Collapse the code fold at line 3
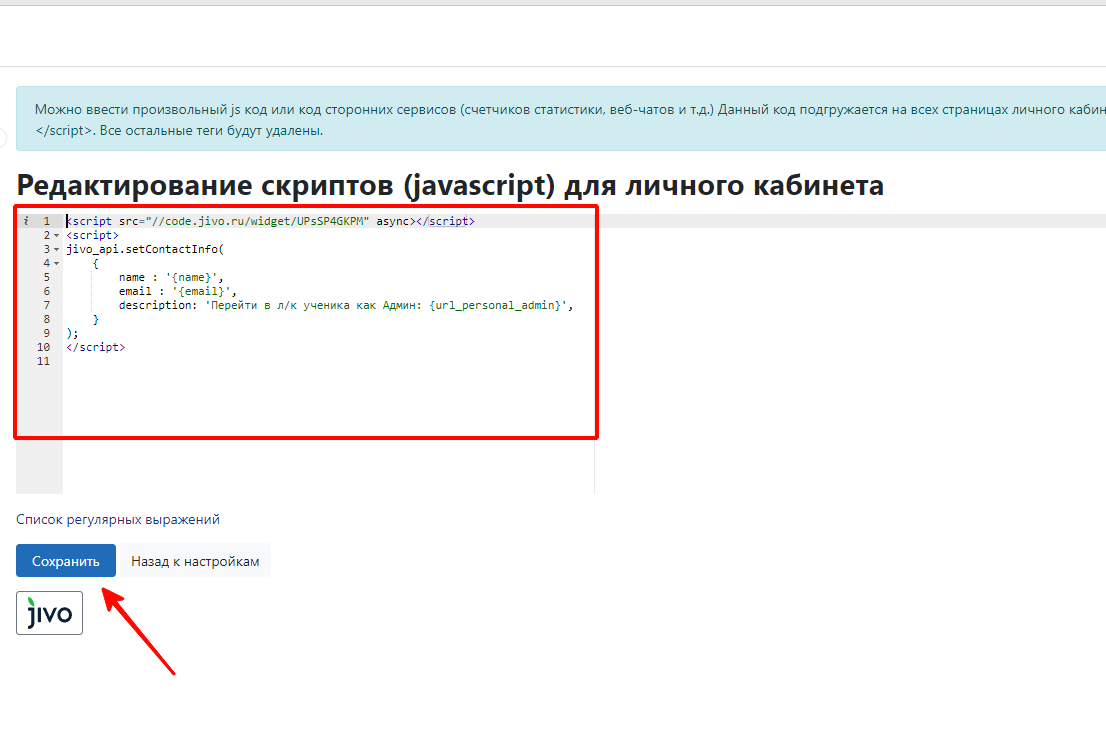The image size is (1106, 740). (x=56, y=250)
